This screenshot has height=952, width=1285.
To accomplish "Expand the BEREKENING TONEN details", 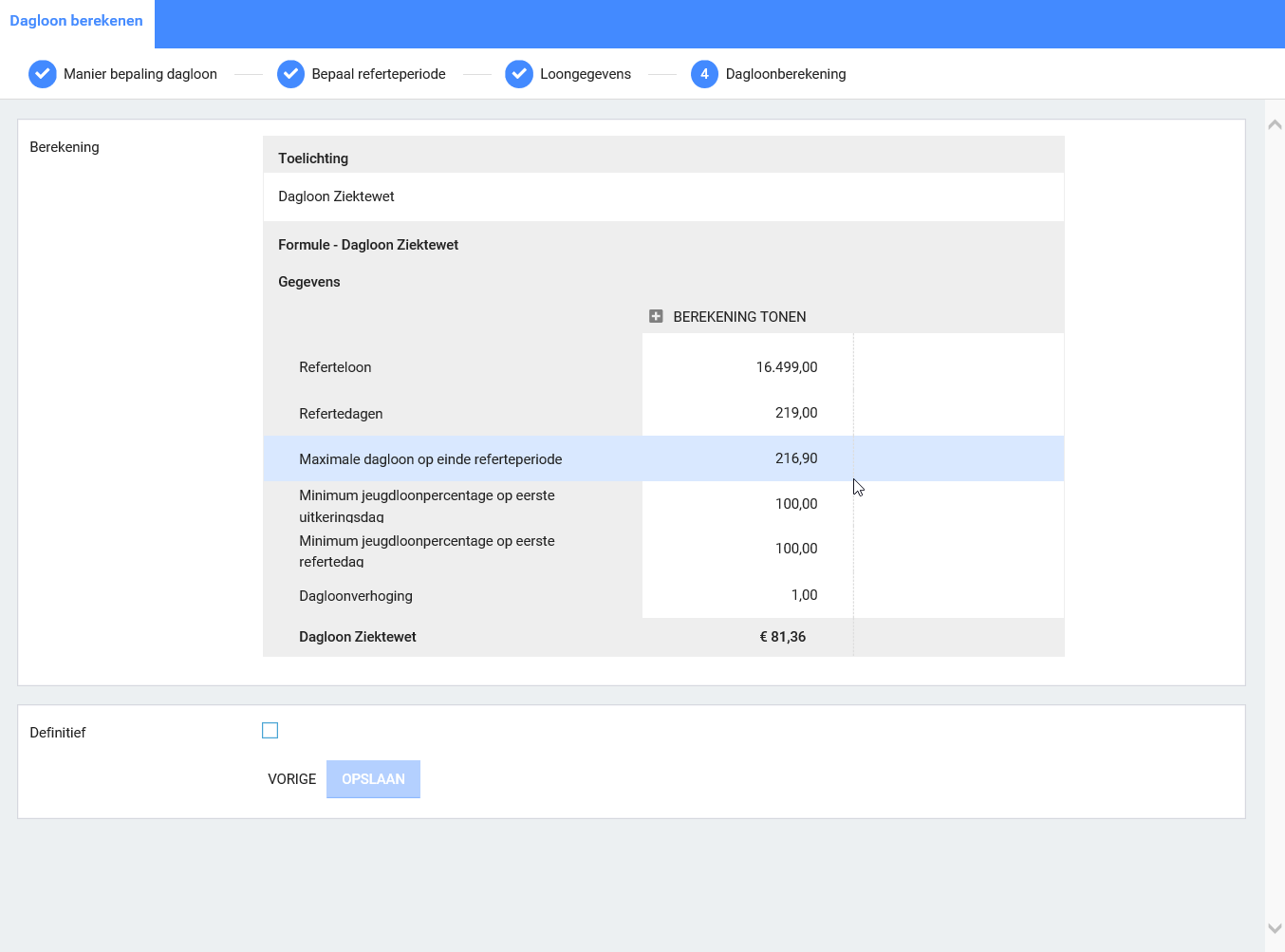I will pyautogui.click(x=739, y=317).
